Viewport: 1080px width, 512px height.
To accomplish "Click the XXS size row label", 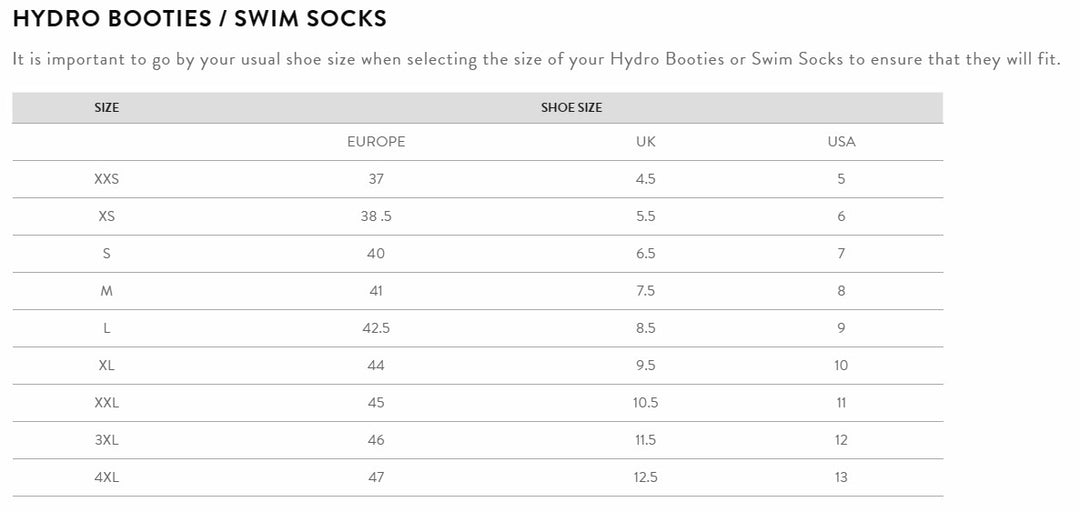I will pos(107,179).
